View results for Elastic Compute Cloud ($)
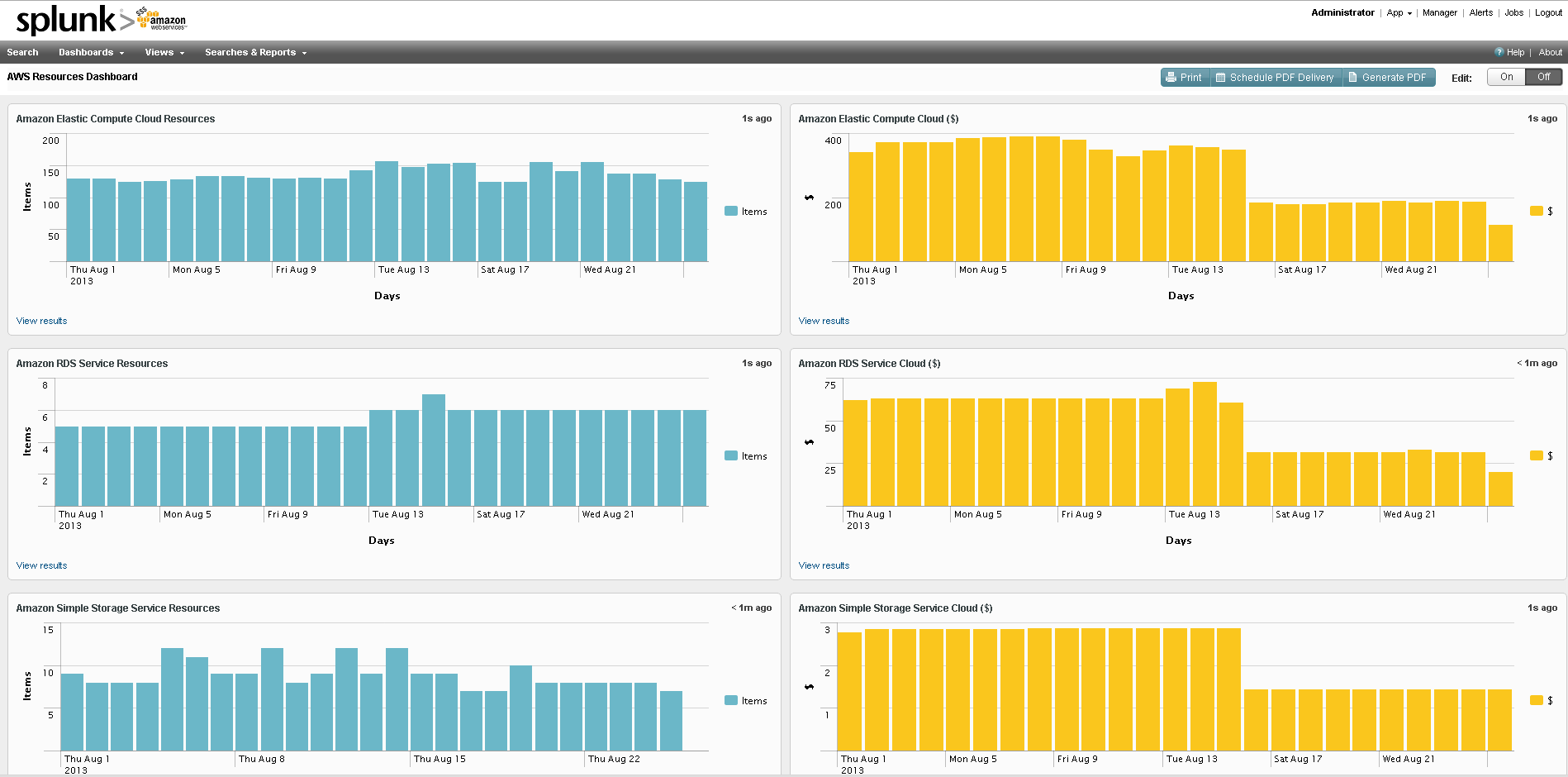1568x777 pixels. [824, 321]
